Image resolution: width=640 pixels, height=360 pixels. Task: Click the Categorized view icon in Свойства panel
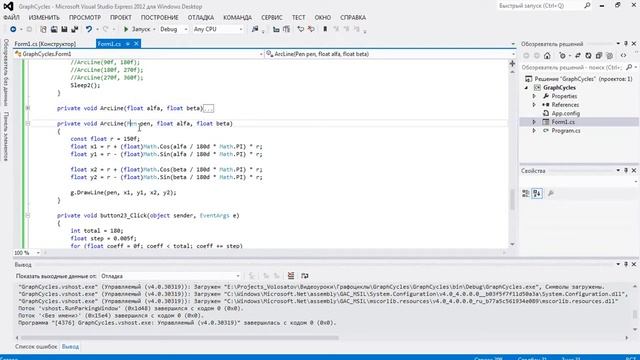(x=526, y=193)
